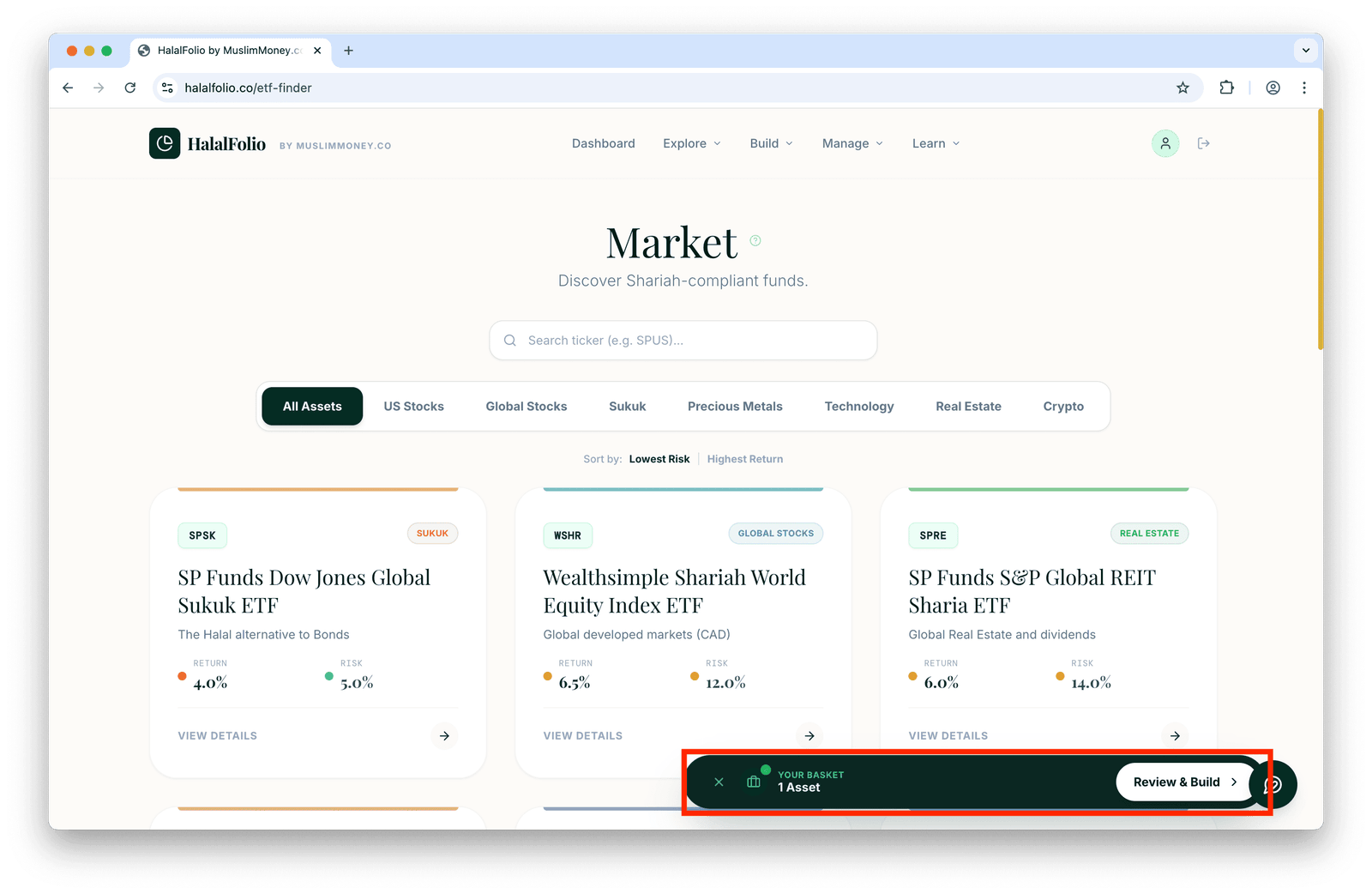Click SP Funds S&P Global REIT title

tap(1032, 591)
